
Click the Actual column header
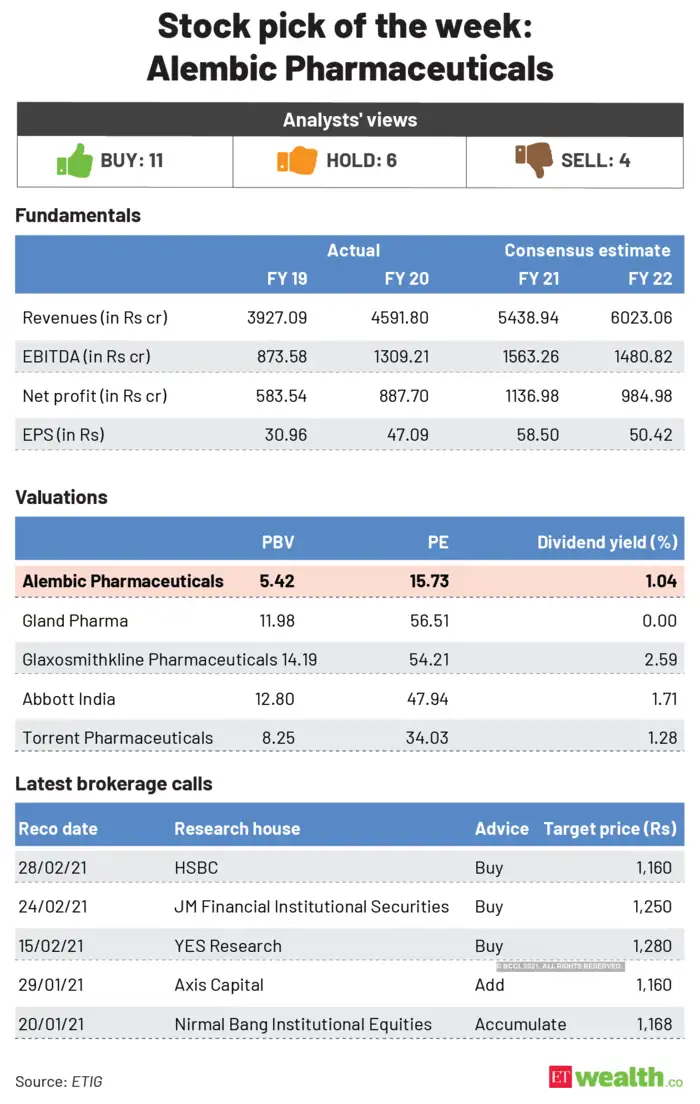point(354,251)
